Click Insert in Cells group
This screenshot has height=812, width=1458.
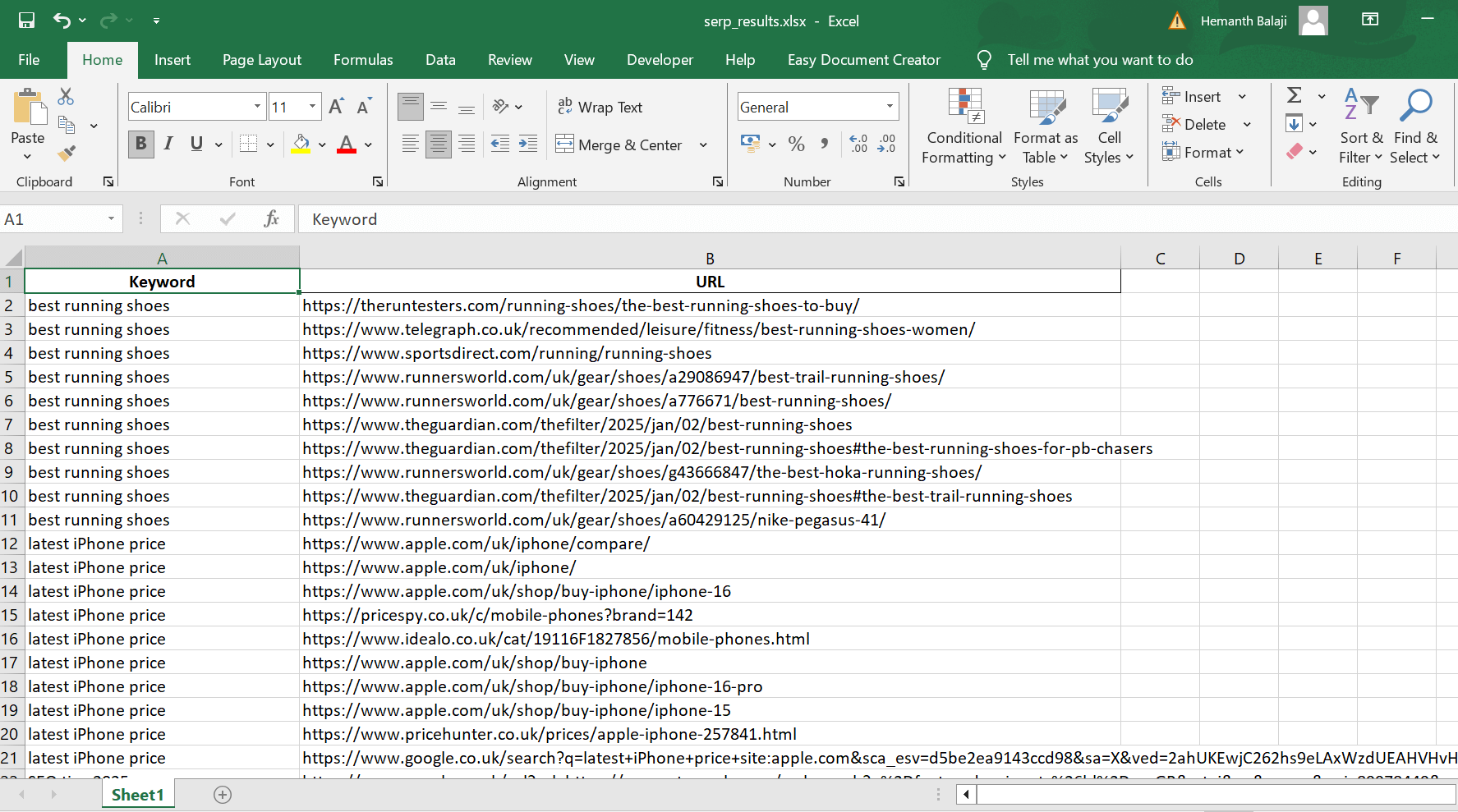pos(1193,96)
